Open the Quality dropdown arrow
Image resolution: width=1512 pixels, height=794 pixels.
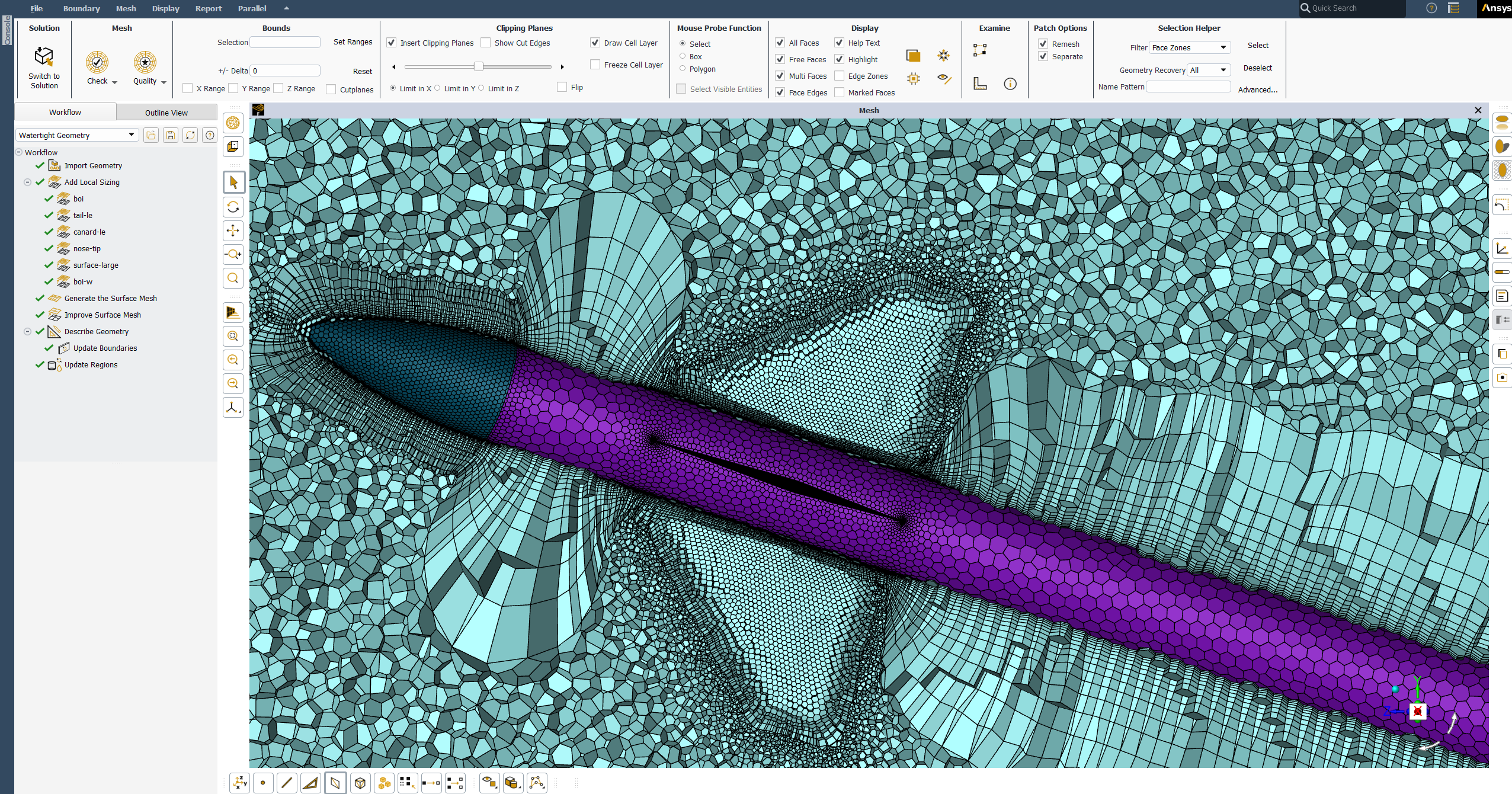tap(164, 82)
